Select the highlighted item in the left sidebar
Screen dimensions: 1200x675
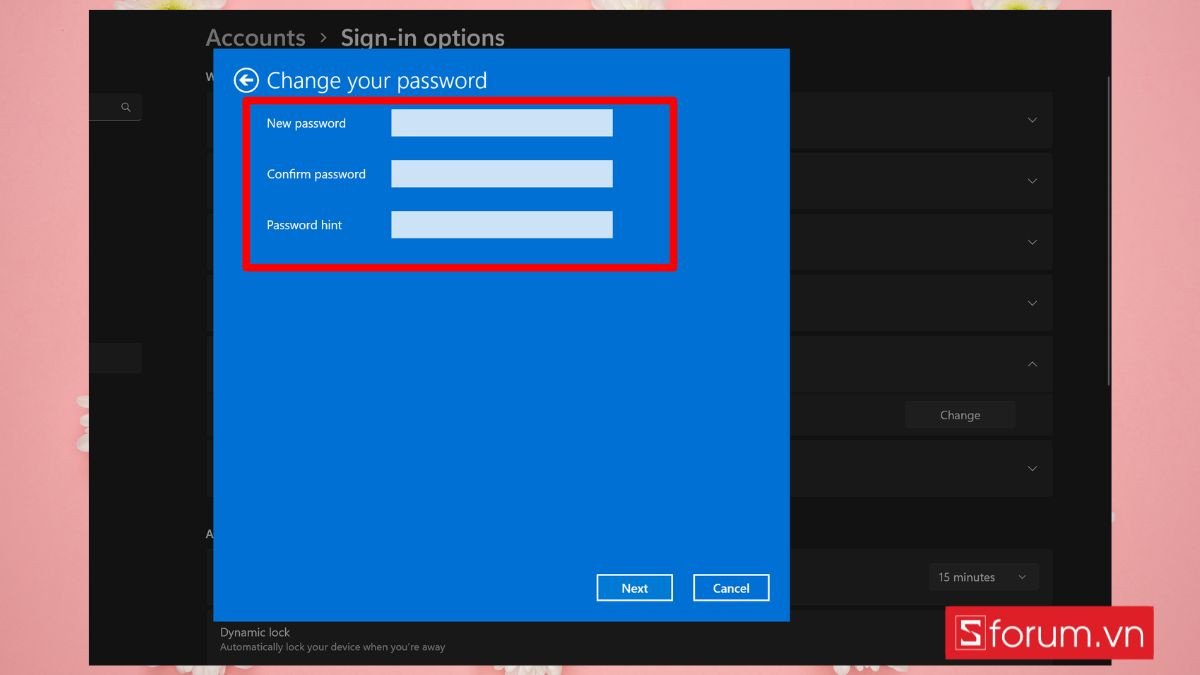tap(115, 358)
